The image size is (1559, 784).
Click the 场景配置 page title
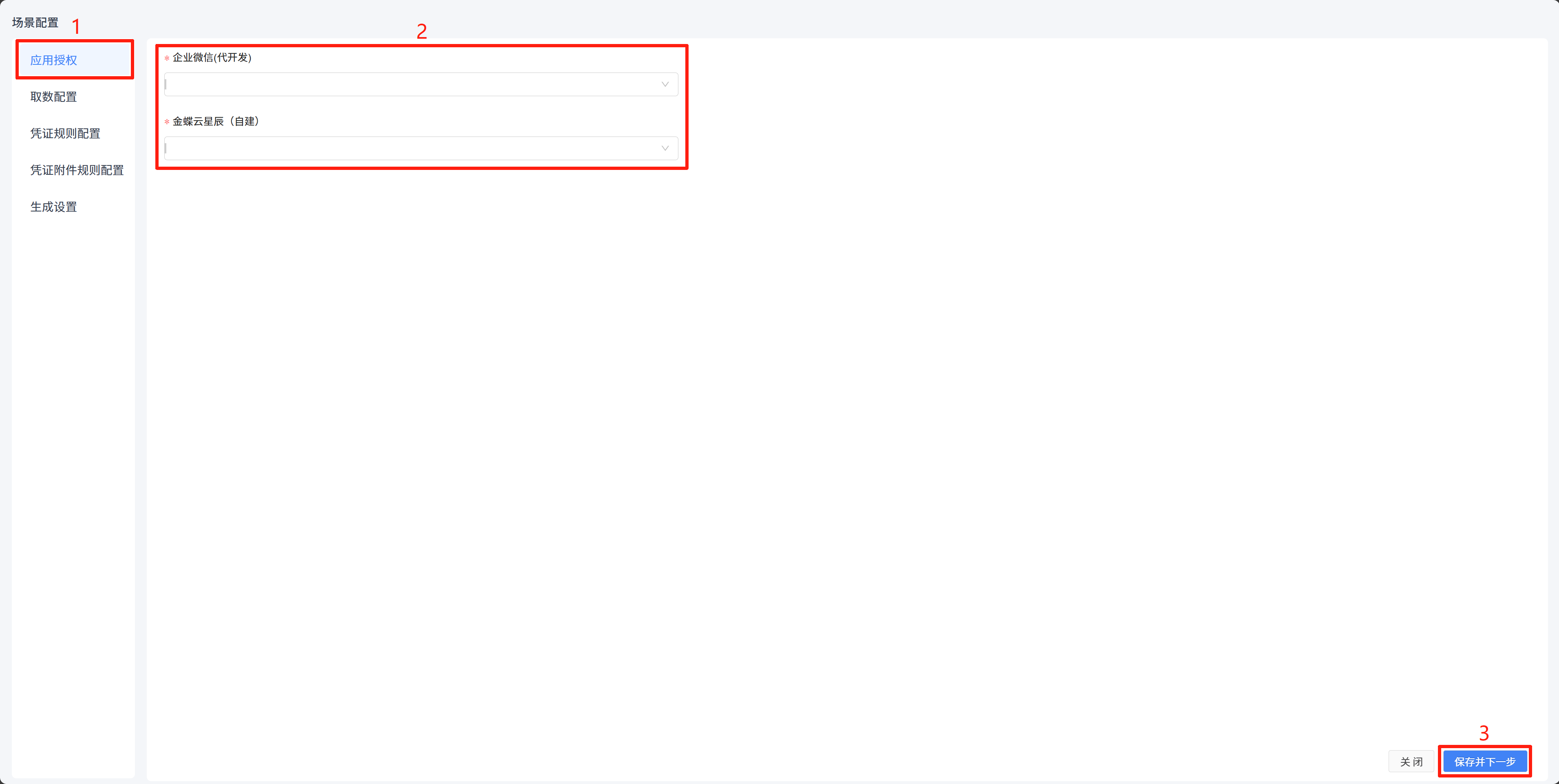(35, 22)
